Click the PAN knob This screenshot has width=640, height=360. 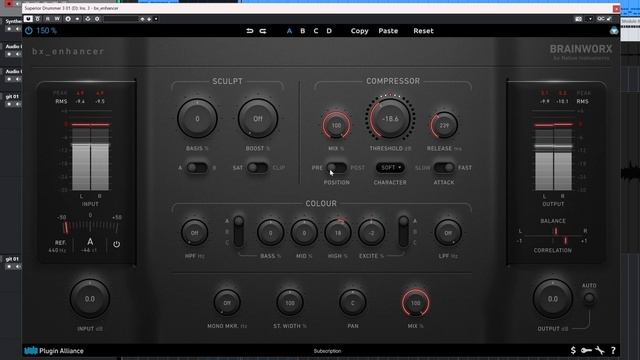point(353,303)
